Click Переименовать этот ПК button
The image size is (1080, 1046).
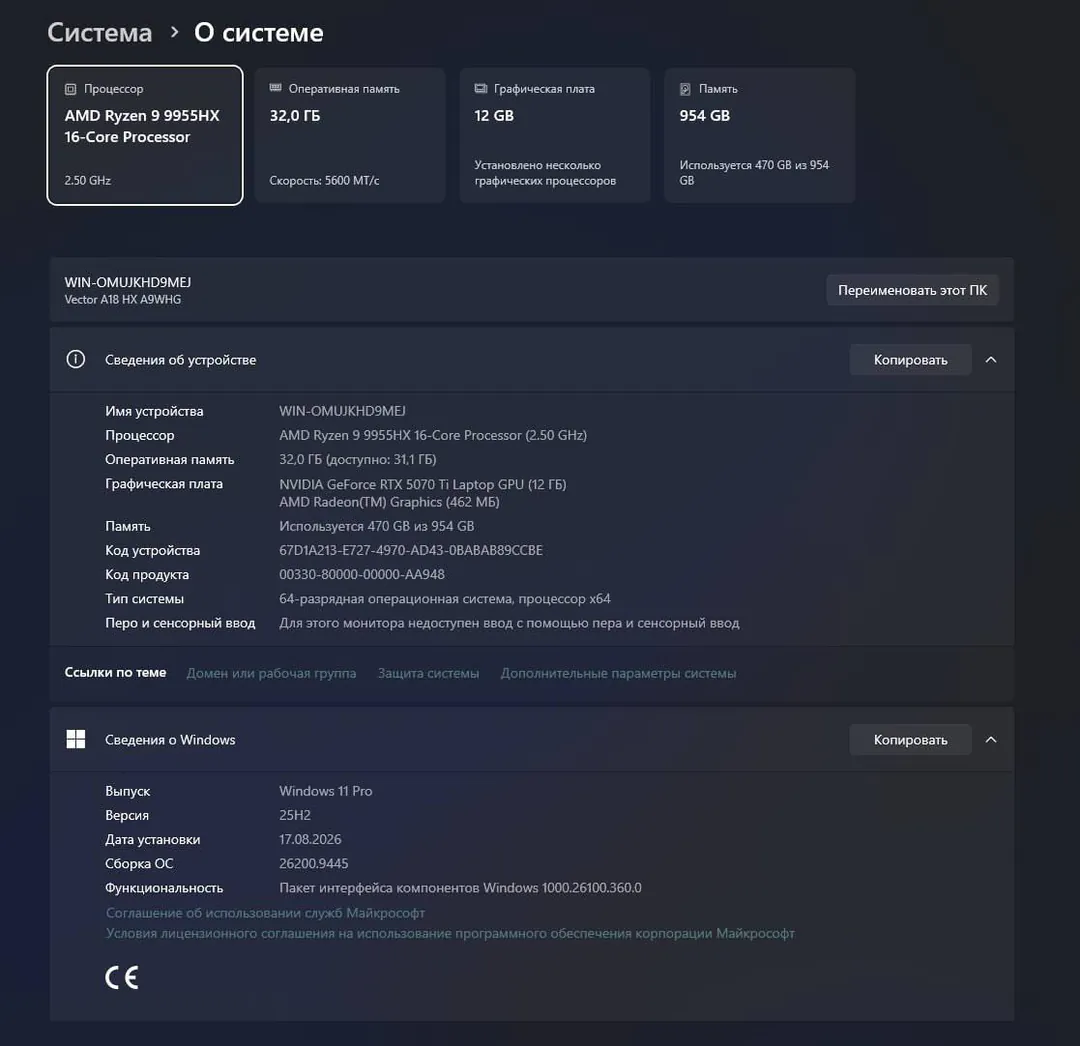(x=912, y=290)
